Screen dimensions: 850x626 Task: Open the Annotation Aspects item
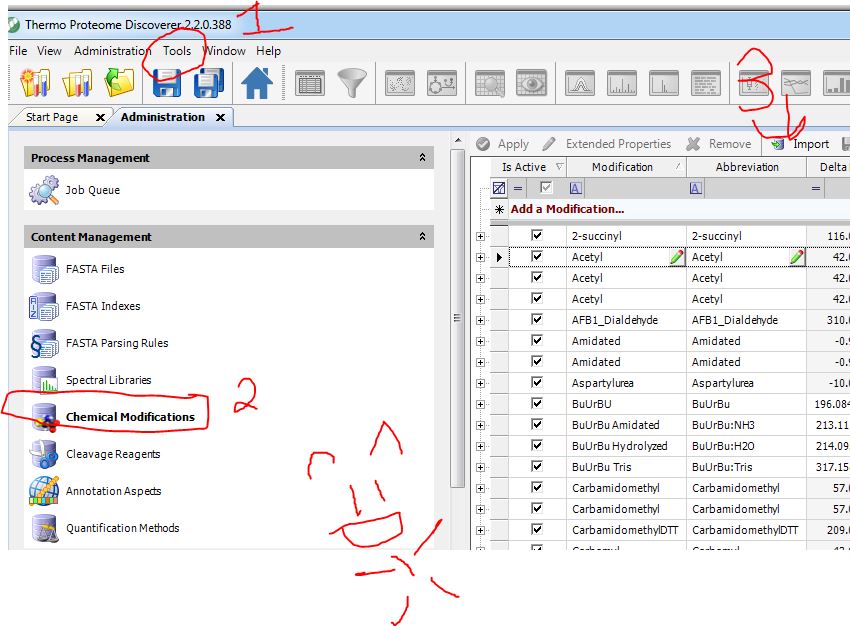click(x=113, y=491)
